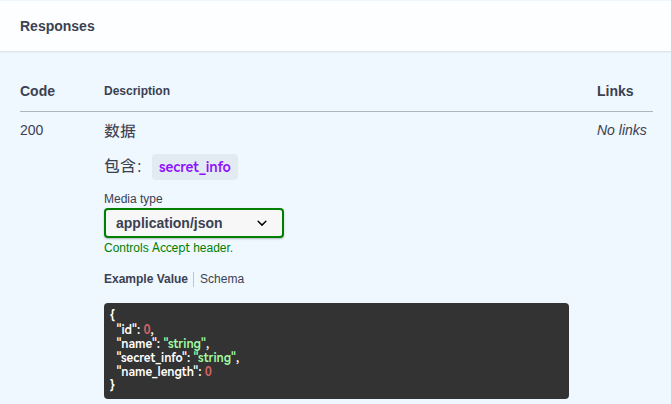Click the closing brace of the example JSON
This screenshot has height=404, width=671.
(x=113, y=385)
